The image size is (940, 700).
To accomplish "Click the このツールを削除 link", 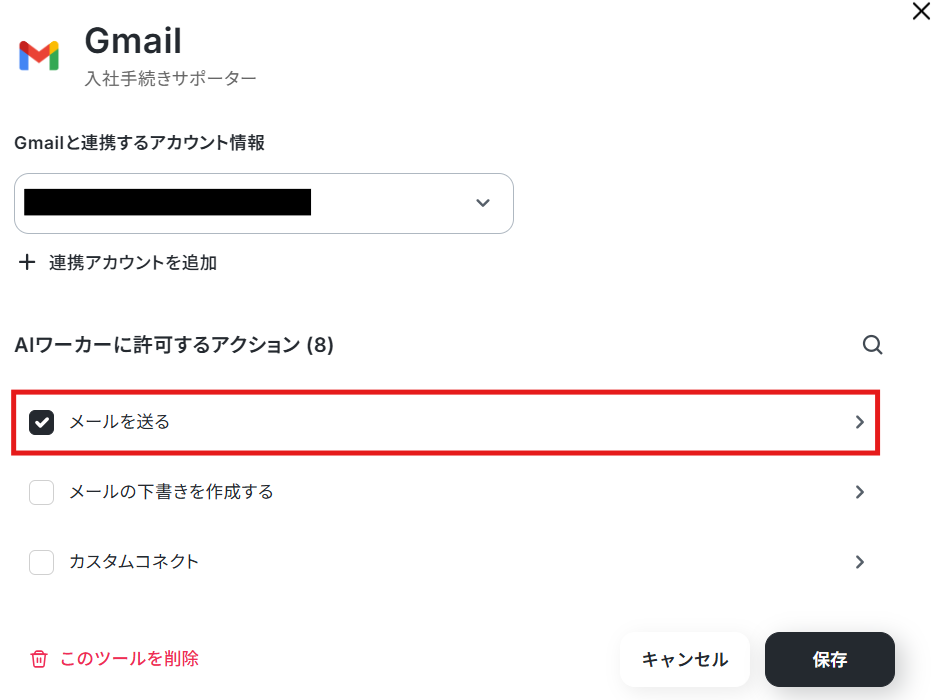I will pyautogui.click(x=129, y=659).
